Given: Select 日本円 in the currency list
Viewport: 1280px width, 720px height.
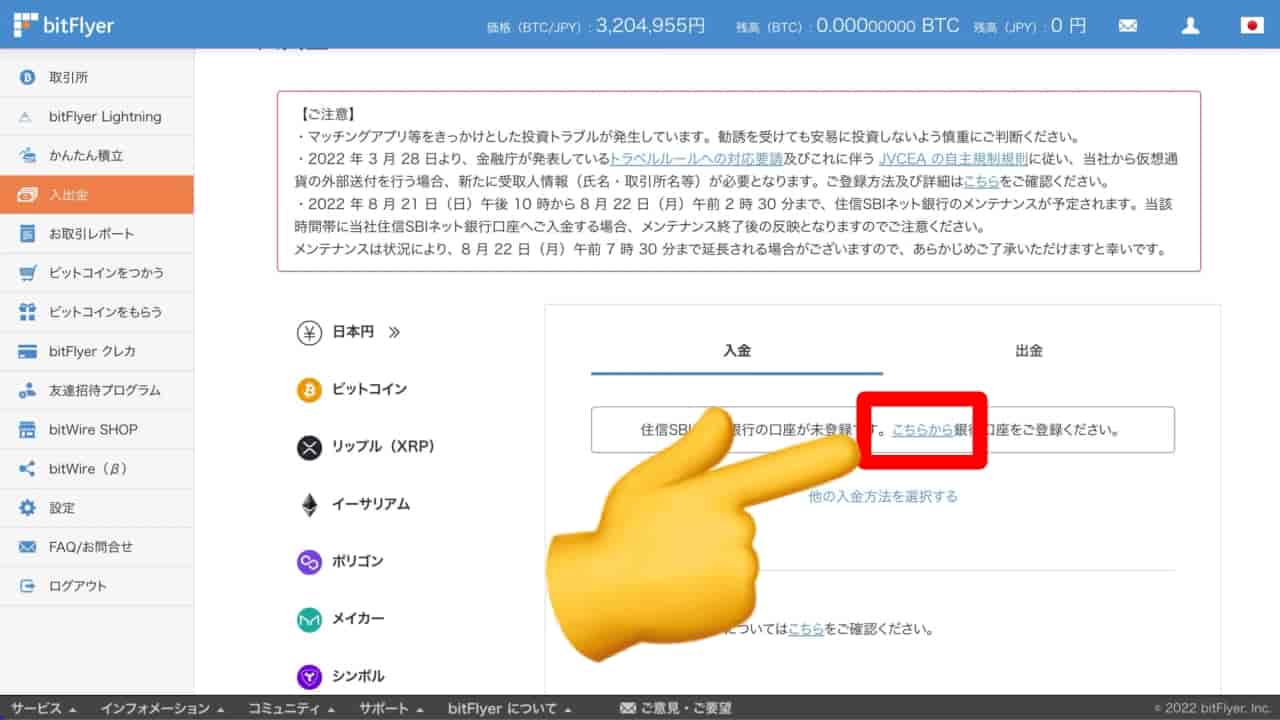Looking at the screenshot, I should [352, 332].
